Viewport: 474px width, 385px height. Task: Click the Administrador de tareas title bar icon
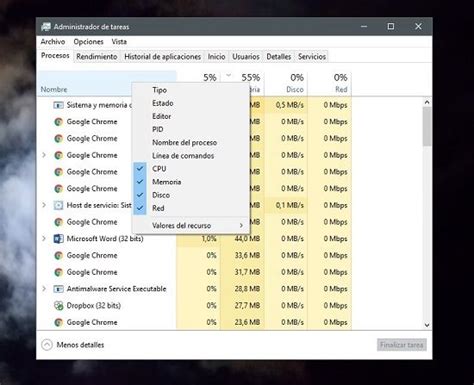click(46, 27)
